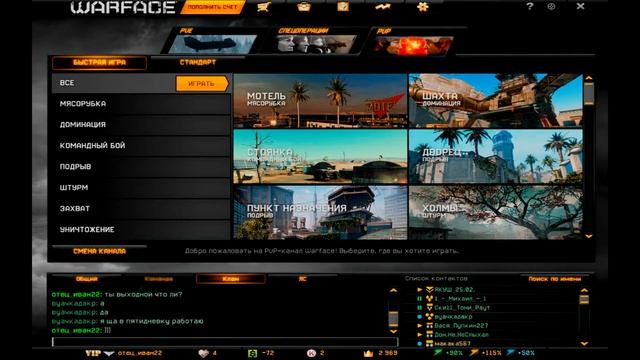The height and width of the screenshot is (360, 640).
Task: Select ЗАХВАТ game mode
Action: tap(141, 209)
